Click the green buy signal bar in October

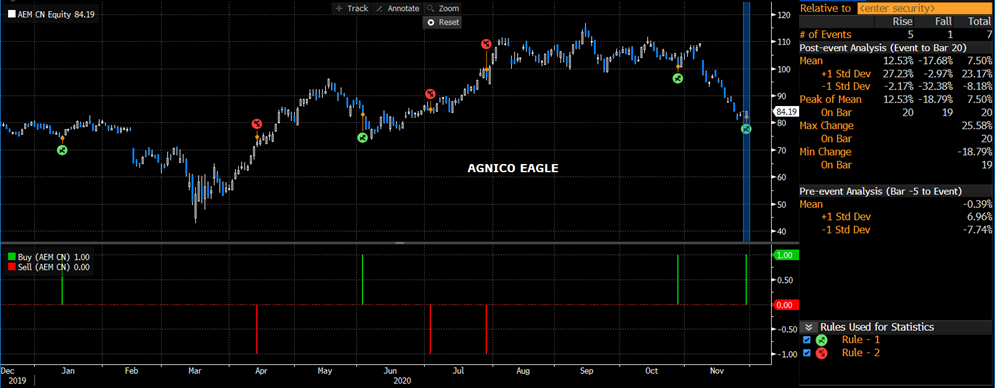(x=678, y=279)
